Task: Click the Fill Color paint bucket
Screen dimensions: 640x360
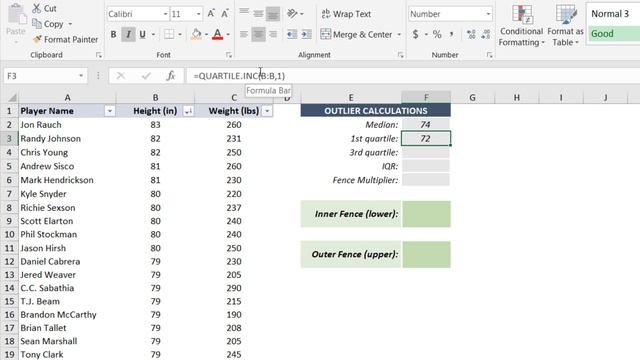Action: [196, 34]
